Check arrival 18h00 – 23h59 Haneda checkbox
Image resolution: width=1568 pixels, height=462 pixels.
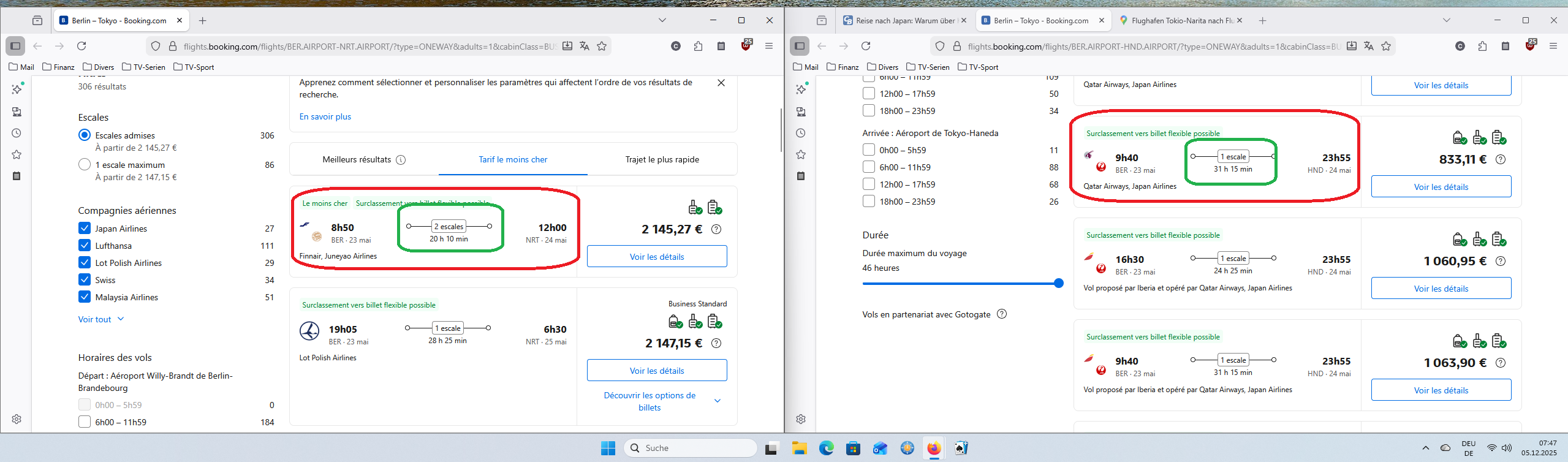[x=869, y=202]
